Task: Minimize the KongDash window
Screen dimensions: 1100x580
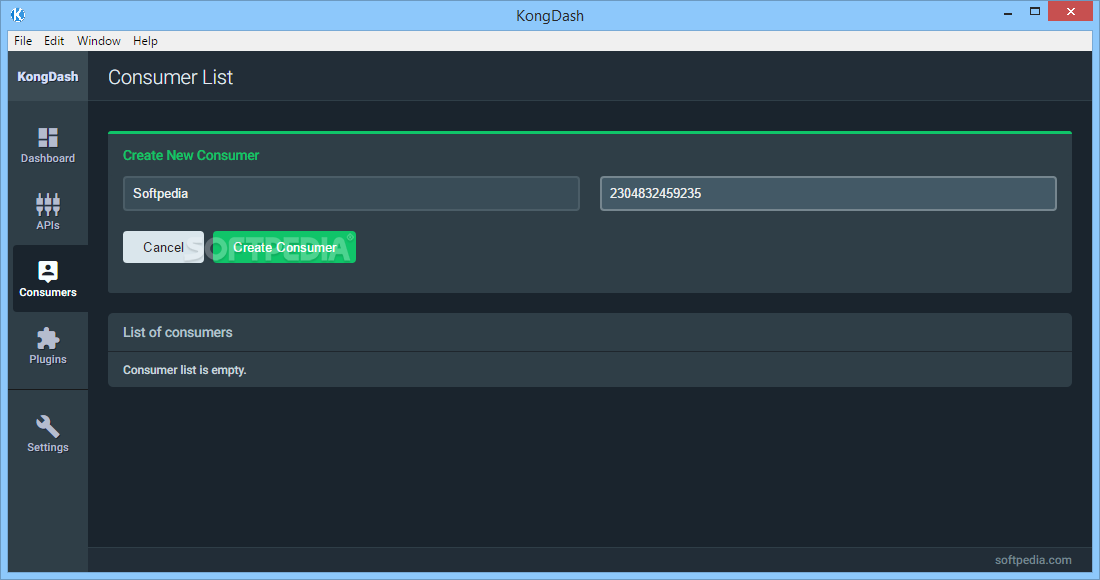Action: click(x=1008, y=12)
